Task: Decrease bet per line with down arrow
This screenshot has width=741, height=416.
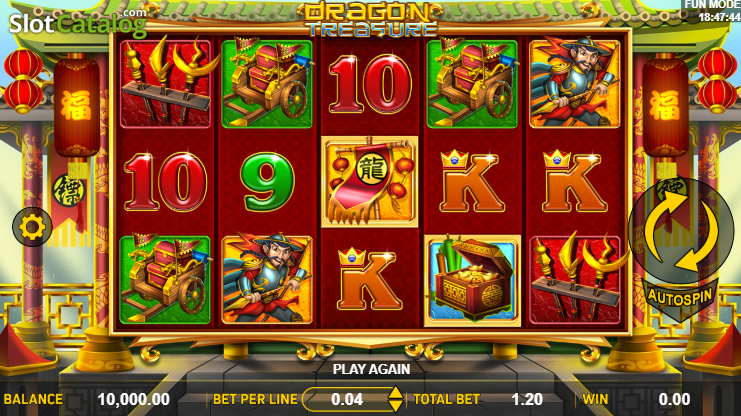Action: pyautogui.click(x=395, y=406)
